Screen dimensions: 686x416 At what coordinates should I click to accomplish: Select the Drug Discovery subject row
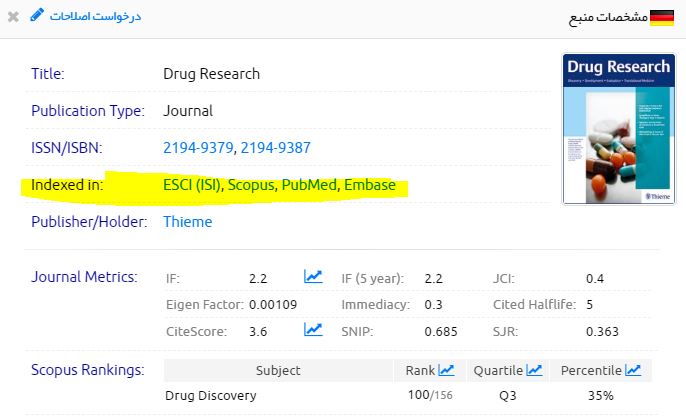point(210,396)
